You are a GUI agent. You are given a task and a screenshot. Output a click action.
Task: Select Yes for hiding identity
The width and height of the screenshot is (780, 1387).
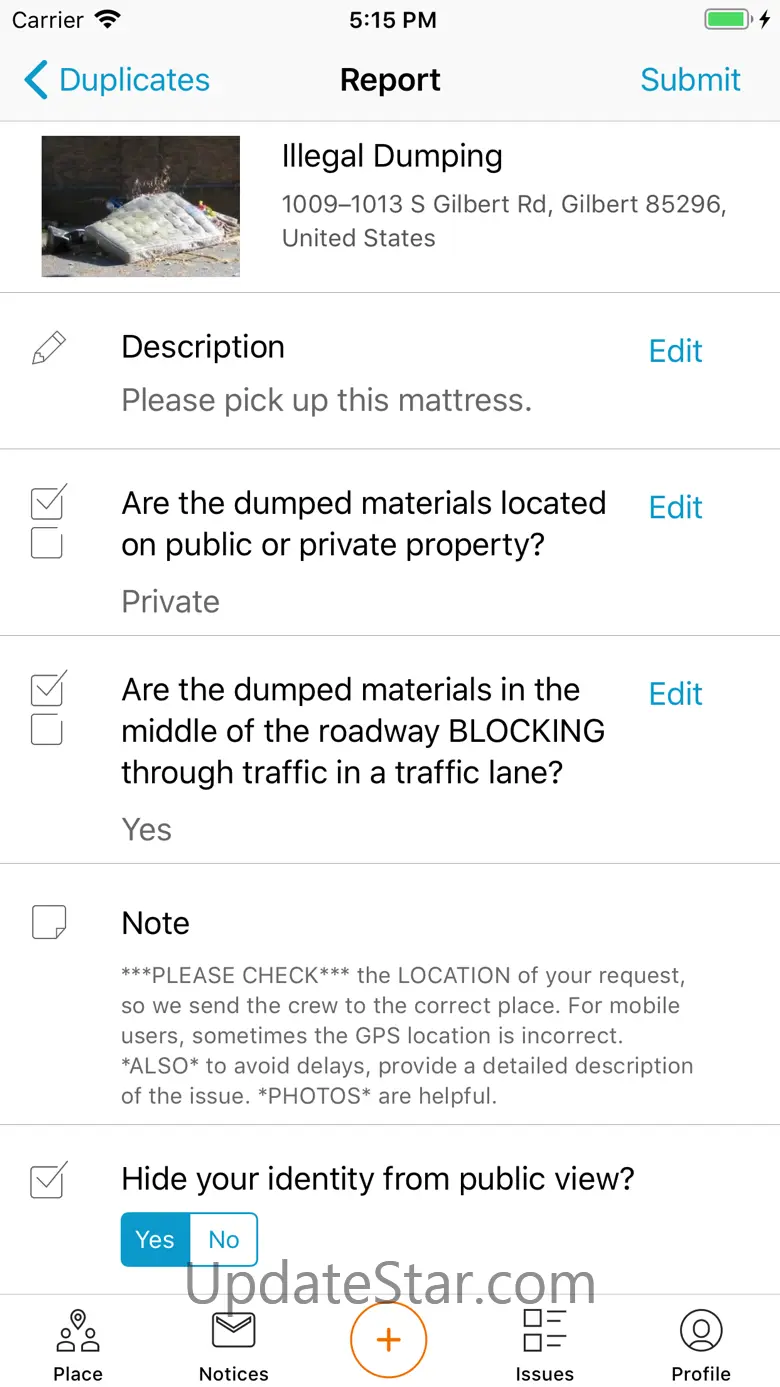pyautogui.click(x=155, y=1240)
